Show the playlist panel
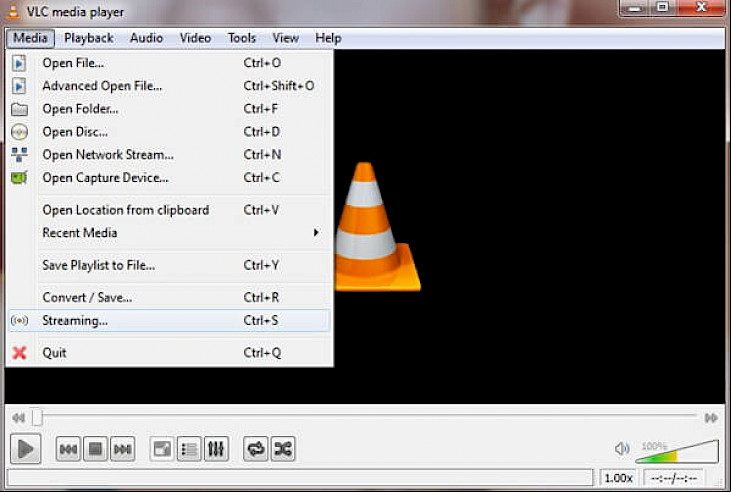The image size is (731, 492). [x=189, y=449]
